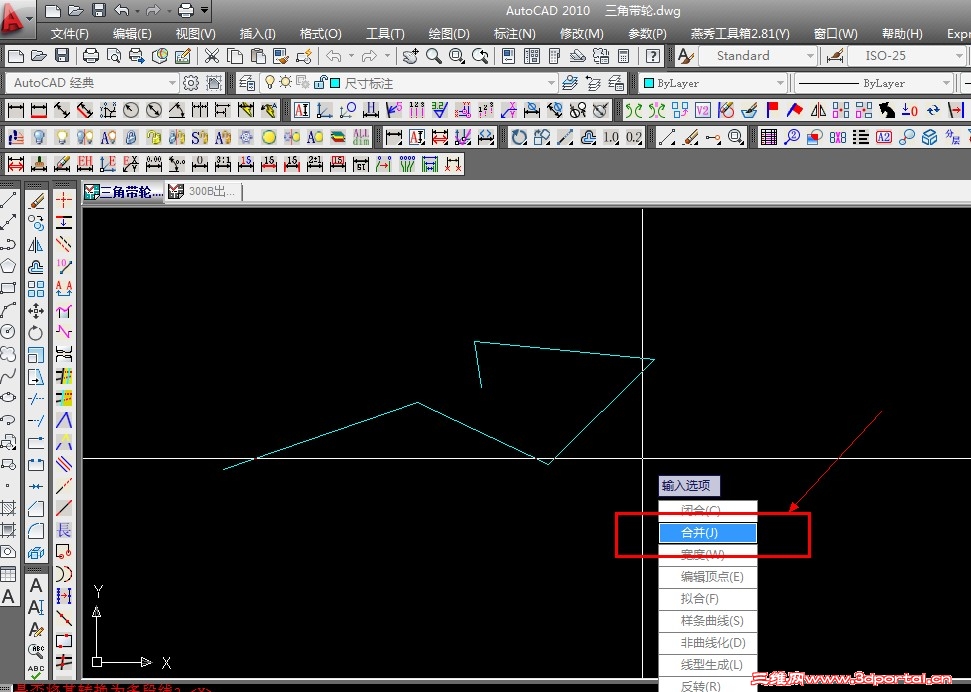Image resolution: width=971 pixels, height=692 pixels.
Task: Select the Rectangle draw tool
Action: [8, 288]
